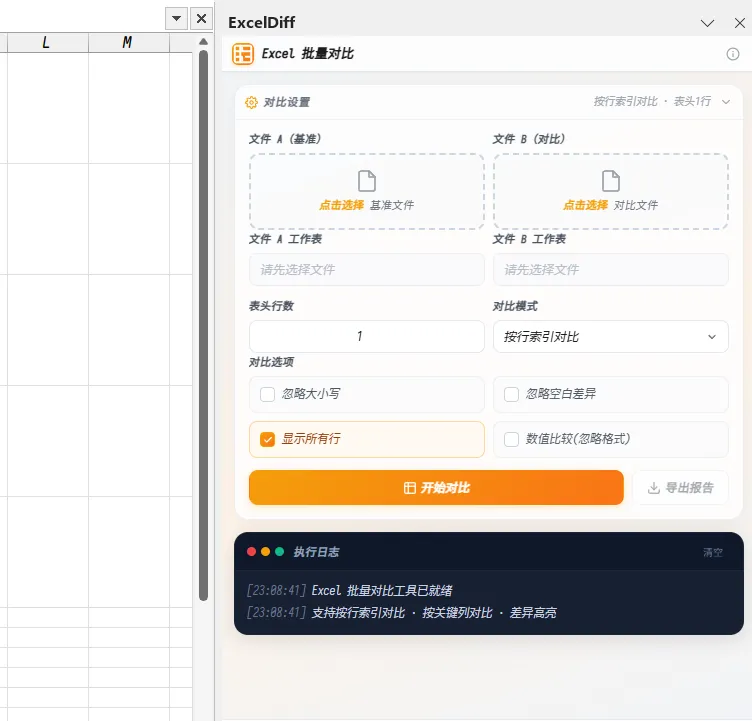
Task: Select column L header
Action: pos(47,43)
